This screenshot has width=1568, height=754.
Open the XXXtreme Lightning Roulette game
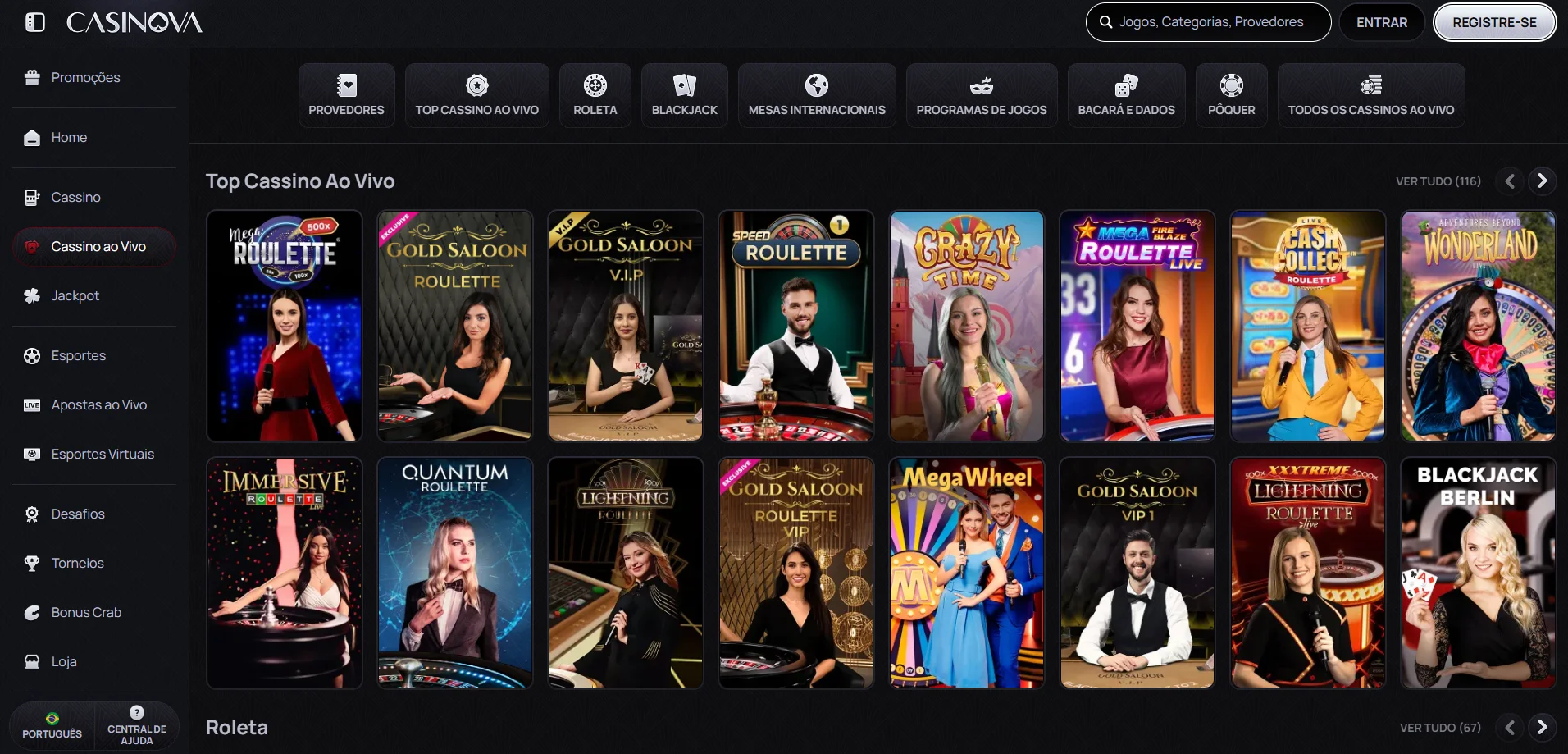coord(1308,573)
